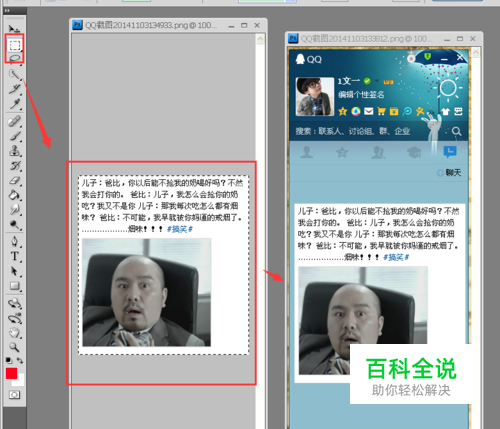Click the 聊天 button
The height and width of the screenshot is (429, 500).
click(449, 173)
